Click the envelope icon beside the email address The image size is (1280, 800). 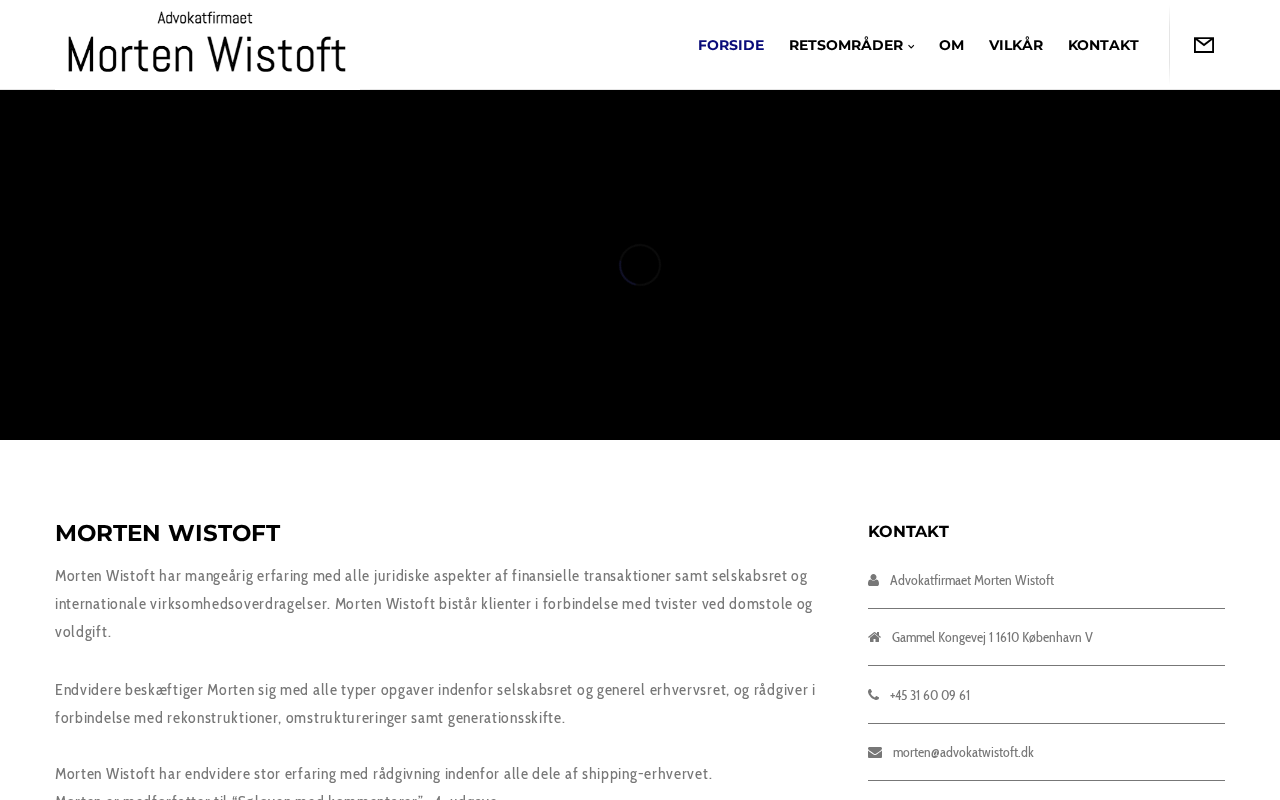click(875, 752)
